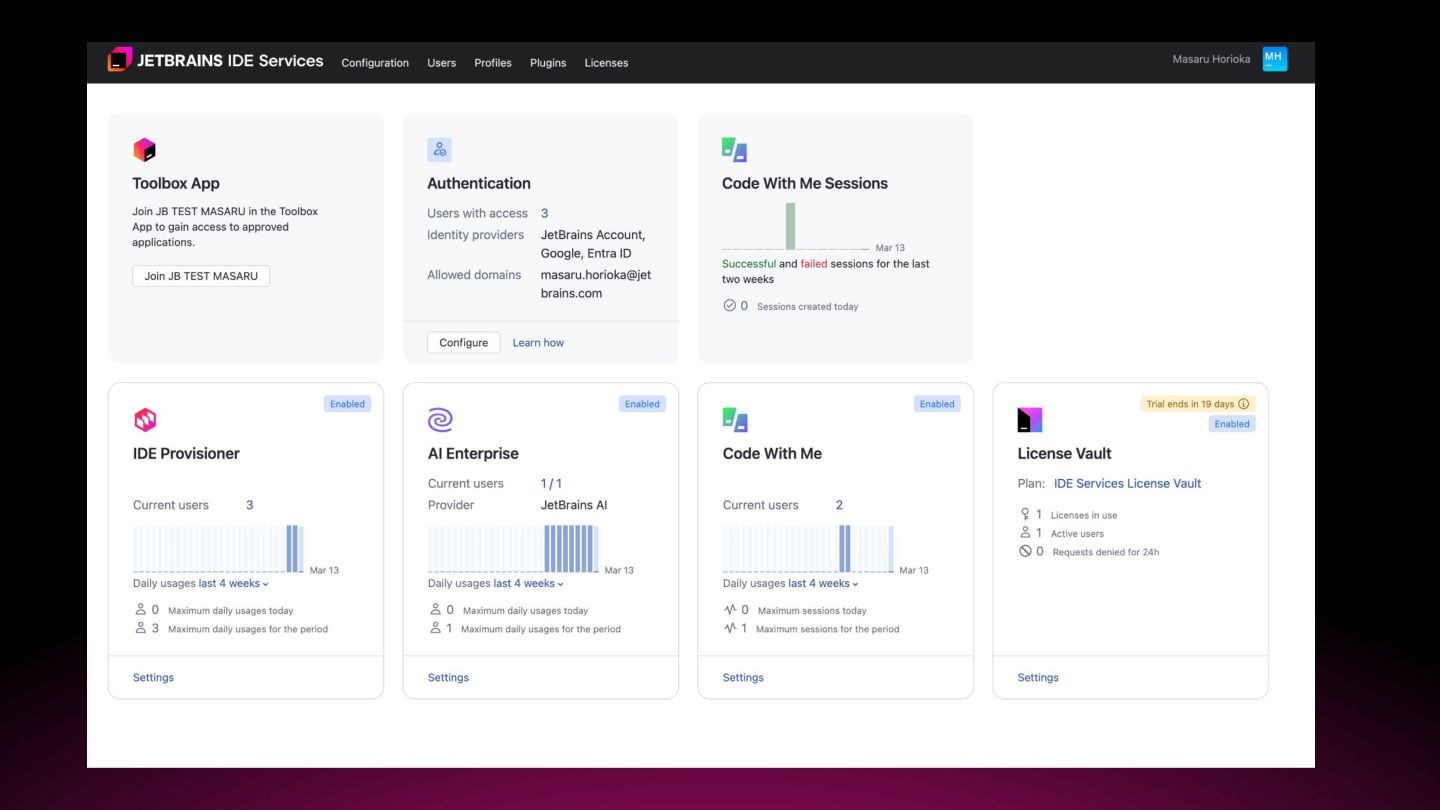Click the AI Enterprise daily usages chart

coord(514,549)
